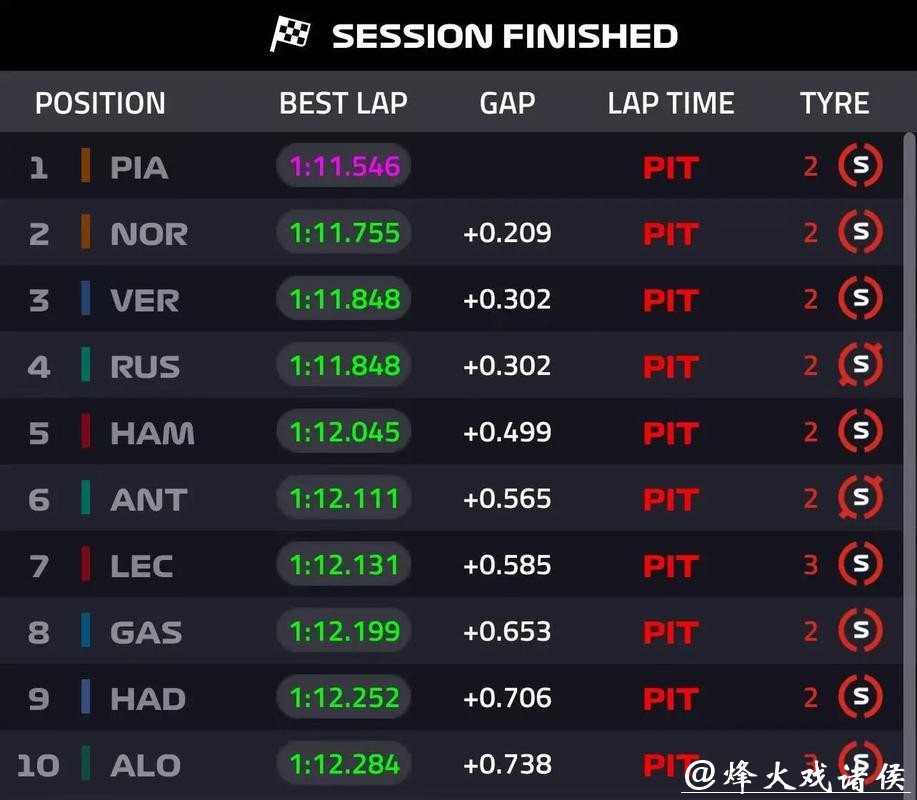Image resolution: width=917 pixels, height=800 pixels.
Task: Expand the GAP column header
Action: pyautogui.click(x=507, y=102)
